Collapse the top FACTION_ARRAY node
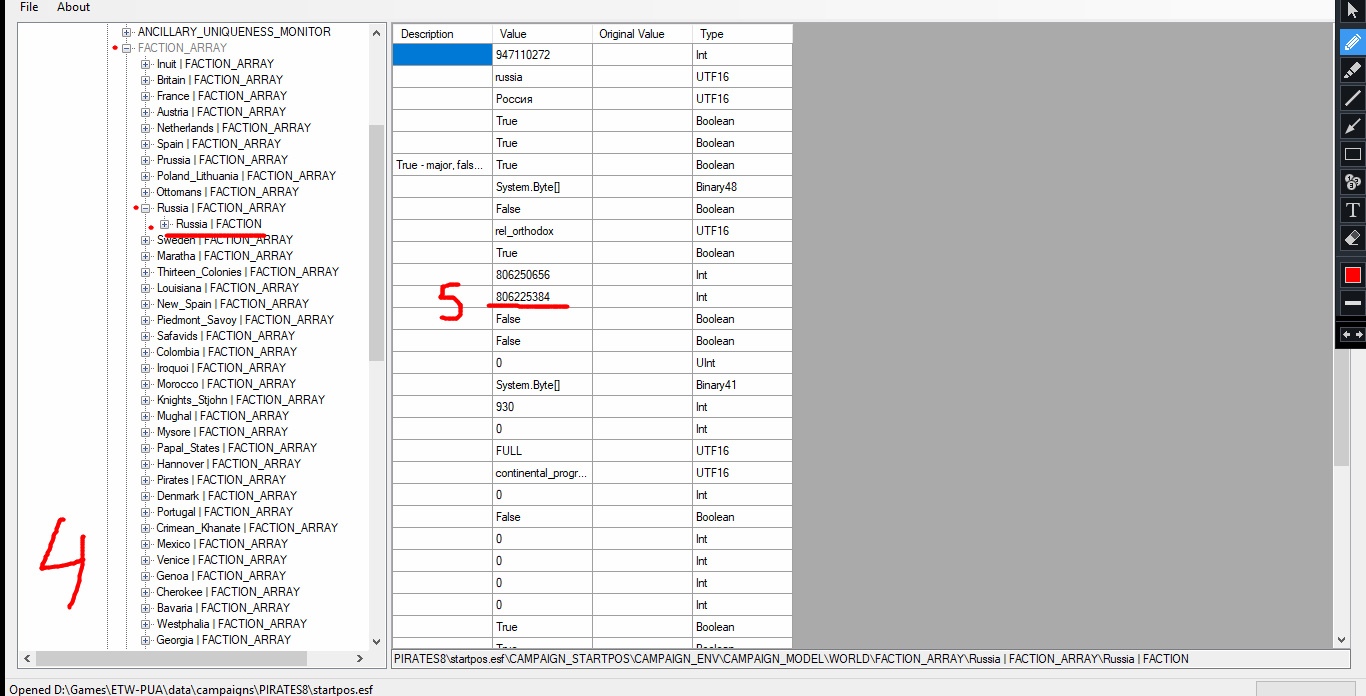 (127, 48)
